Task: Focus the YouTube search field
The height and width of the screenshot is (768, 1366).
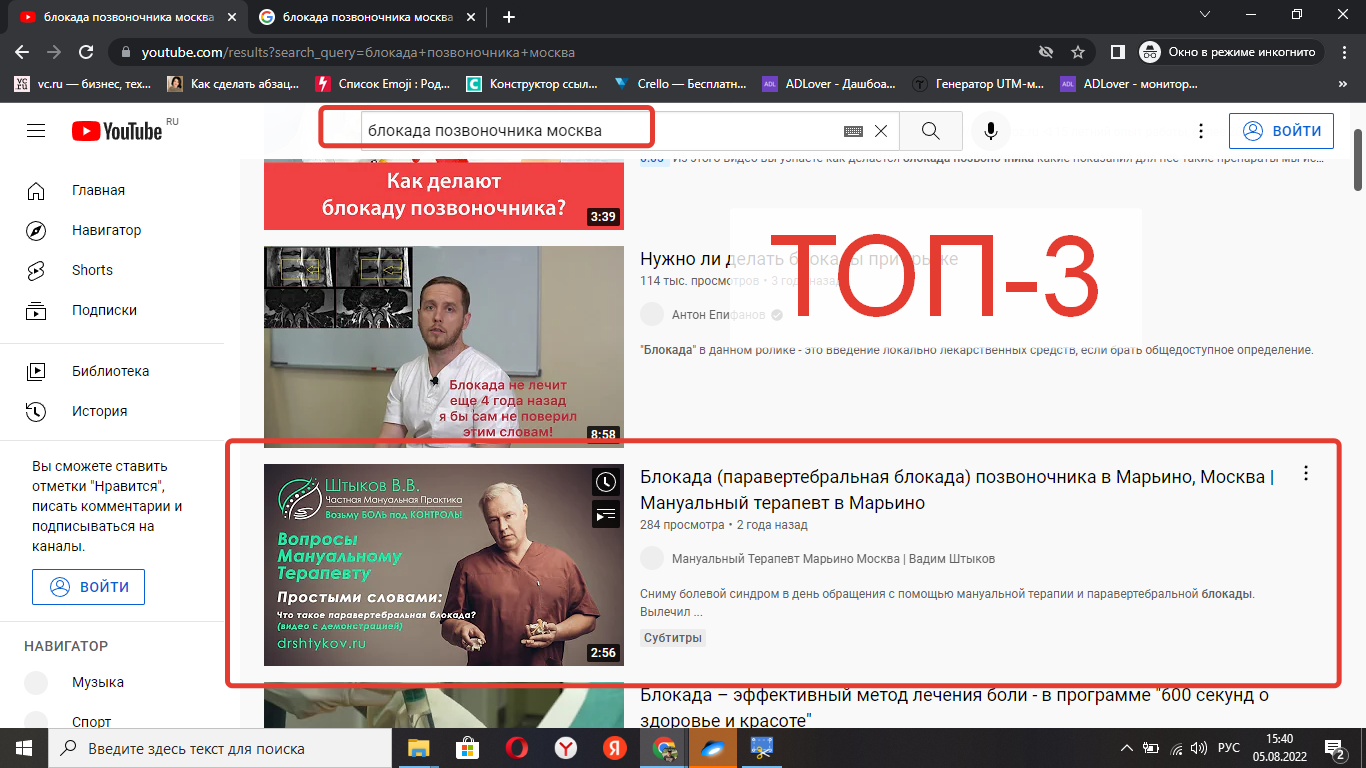Action: (600, 131)
